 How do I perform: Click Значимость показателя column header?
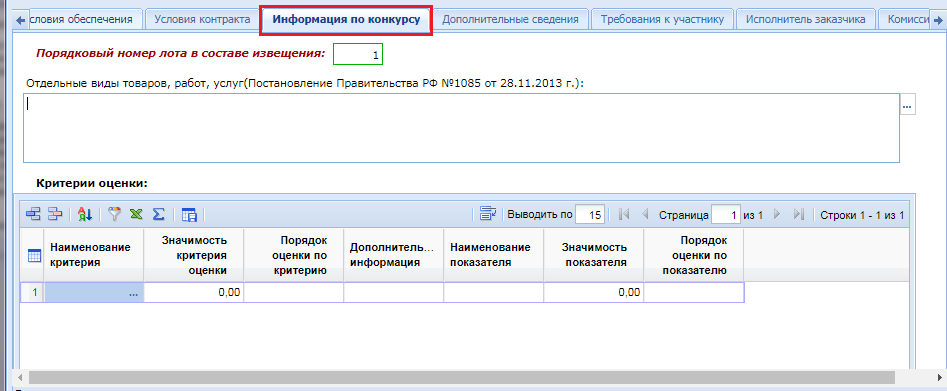(594, 255)
